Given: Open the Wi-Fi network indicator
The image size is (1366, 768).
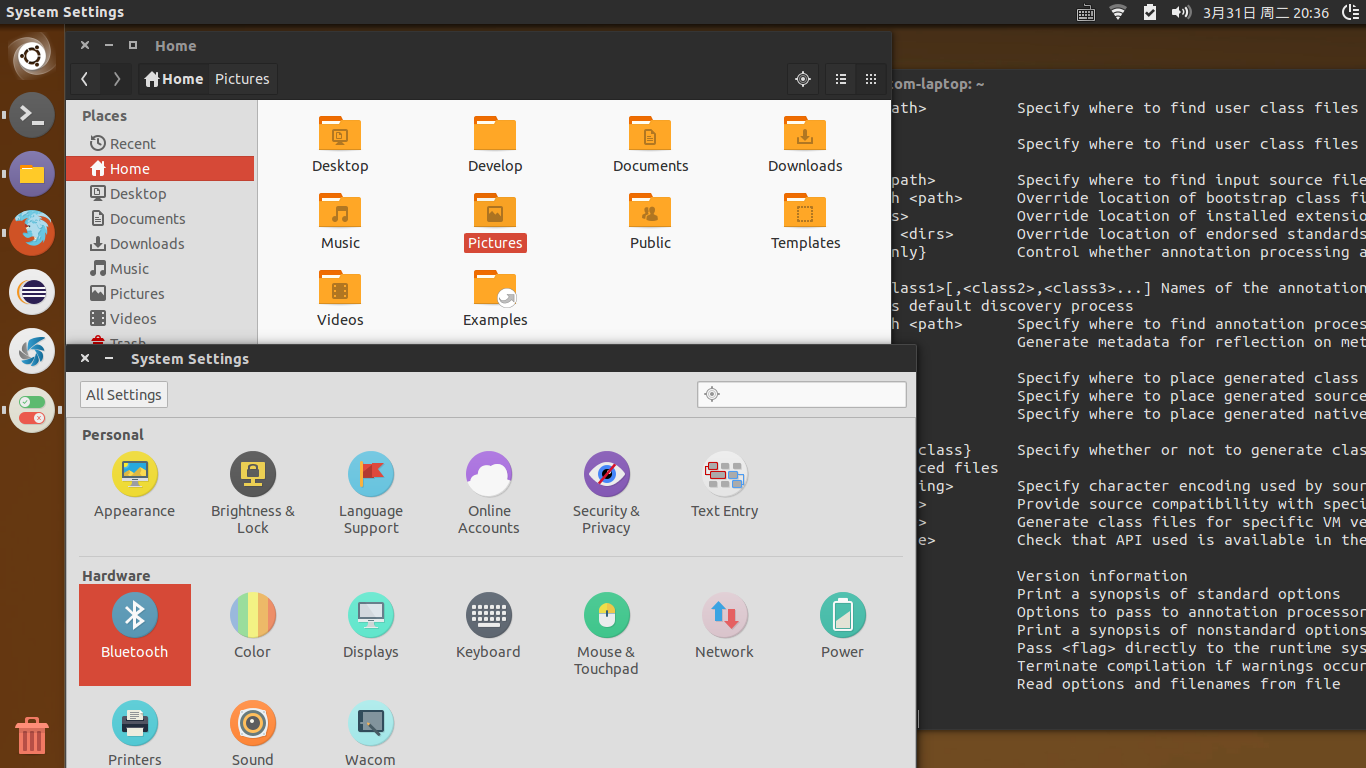Looking at the screenshot, I should [x=1118, y=12].
